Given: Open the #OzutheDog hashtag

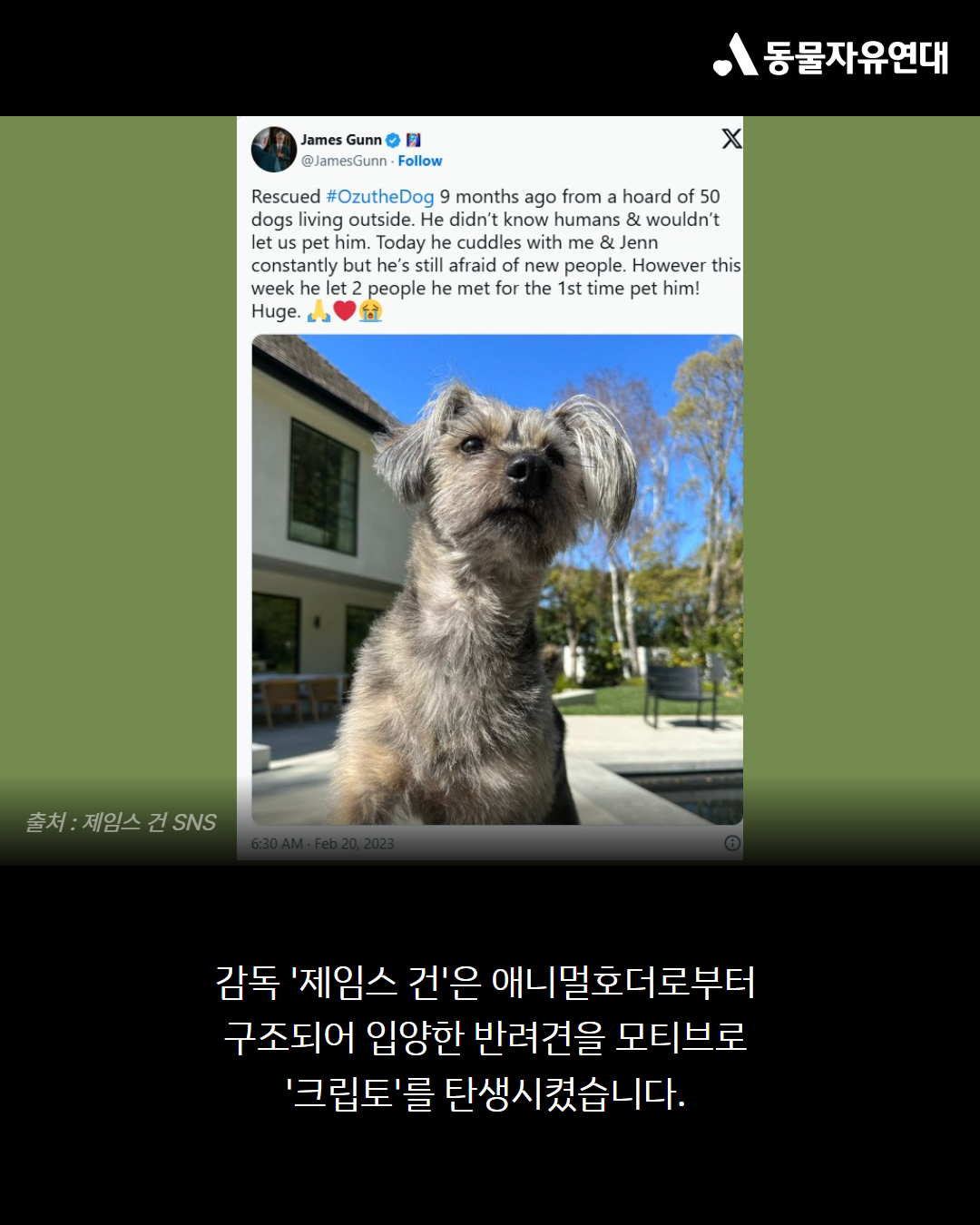Looking at the screenshot, I should [x=380, y=197].
